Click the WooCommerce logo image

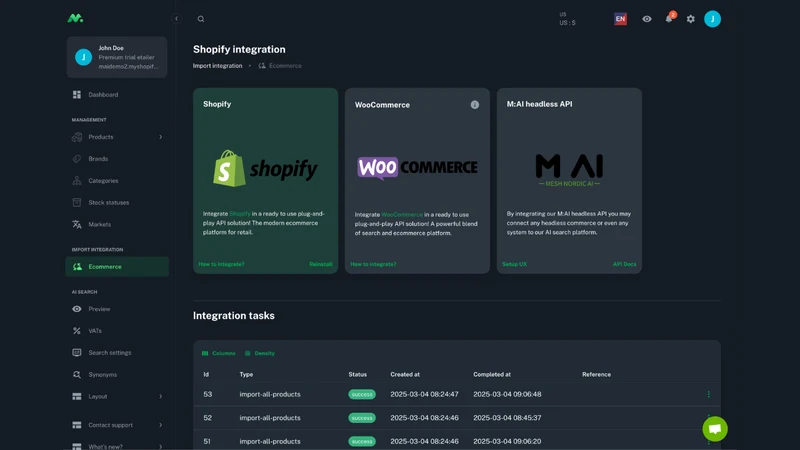click(417, 168)
